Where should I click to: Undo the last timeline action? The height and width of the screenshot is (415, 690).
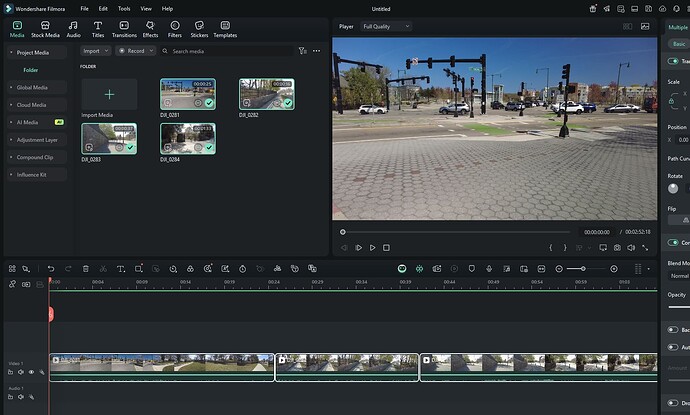click(51, 268)
